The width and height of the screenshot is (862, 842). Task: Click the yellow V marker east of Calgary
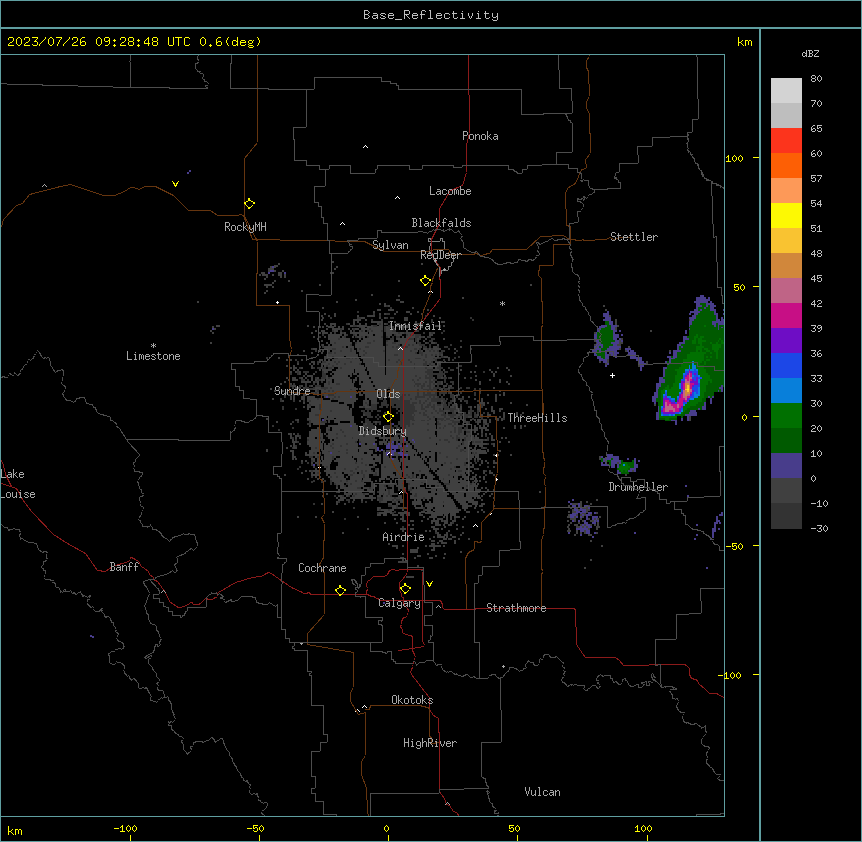pyautogui.click(x=429, y=584)
